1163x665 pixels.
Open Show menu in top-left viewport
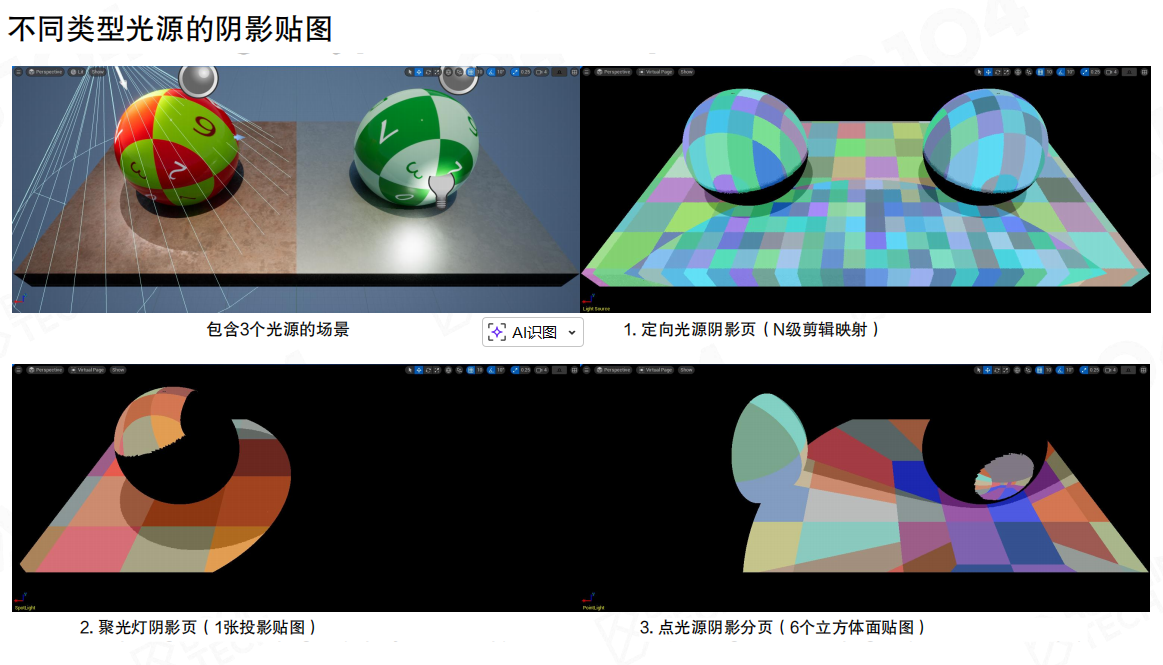[x=98, y=72]
